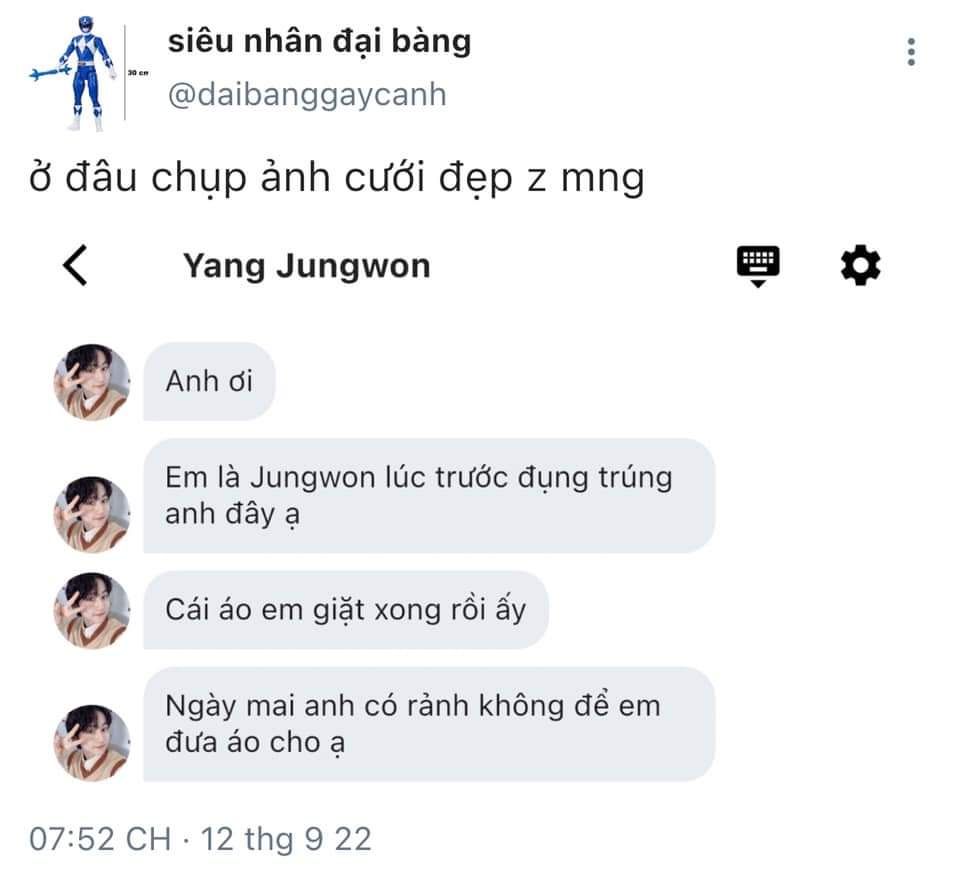Open the blue ranger profile avatar
This screenshot has width=960, height=870.
click(x=88, y=73)
